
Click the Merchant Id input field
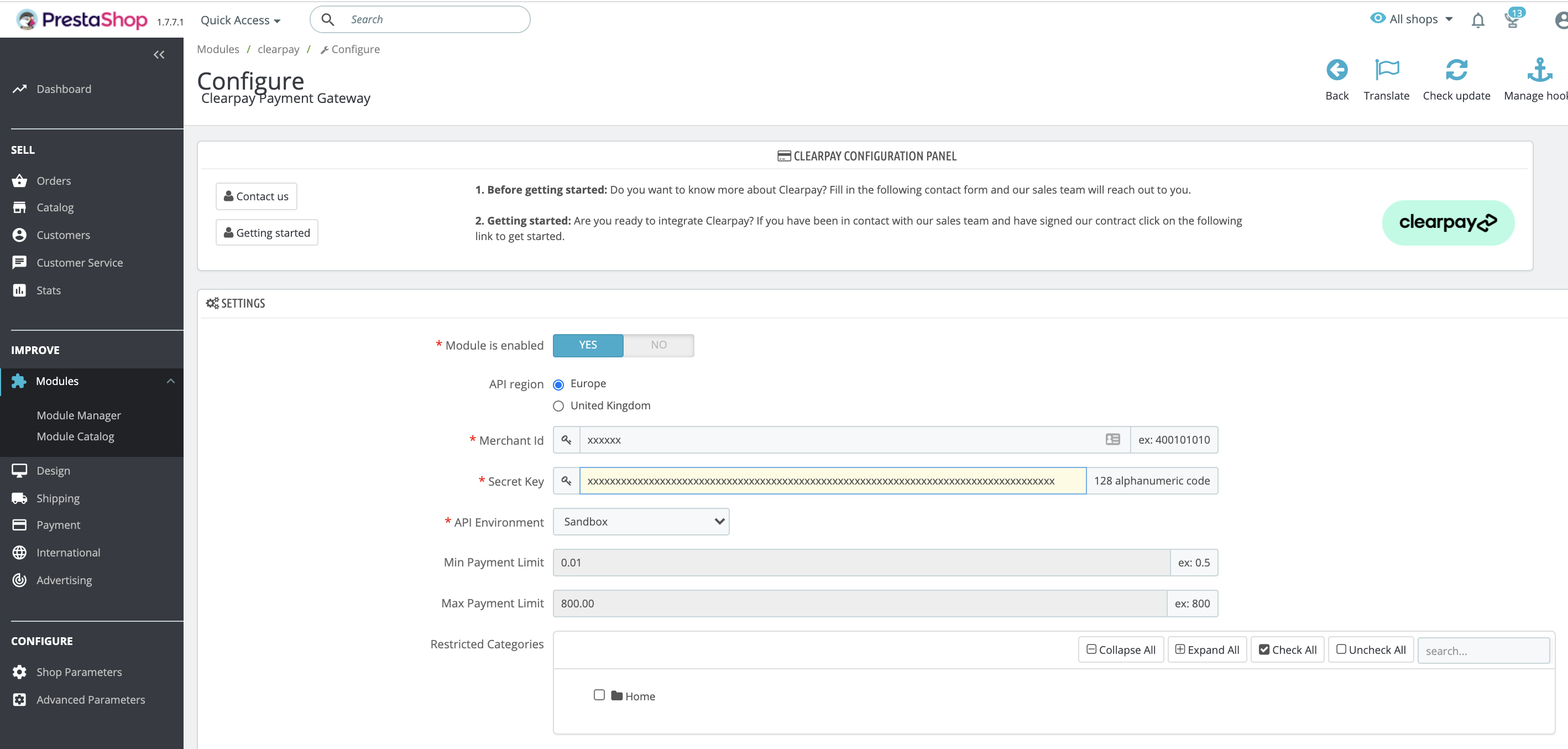pos(855,440)
